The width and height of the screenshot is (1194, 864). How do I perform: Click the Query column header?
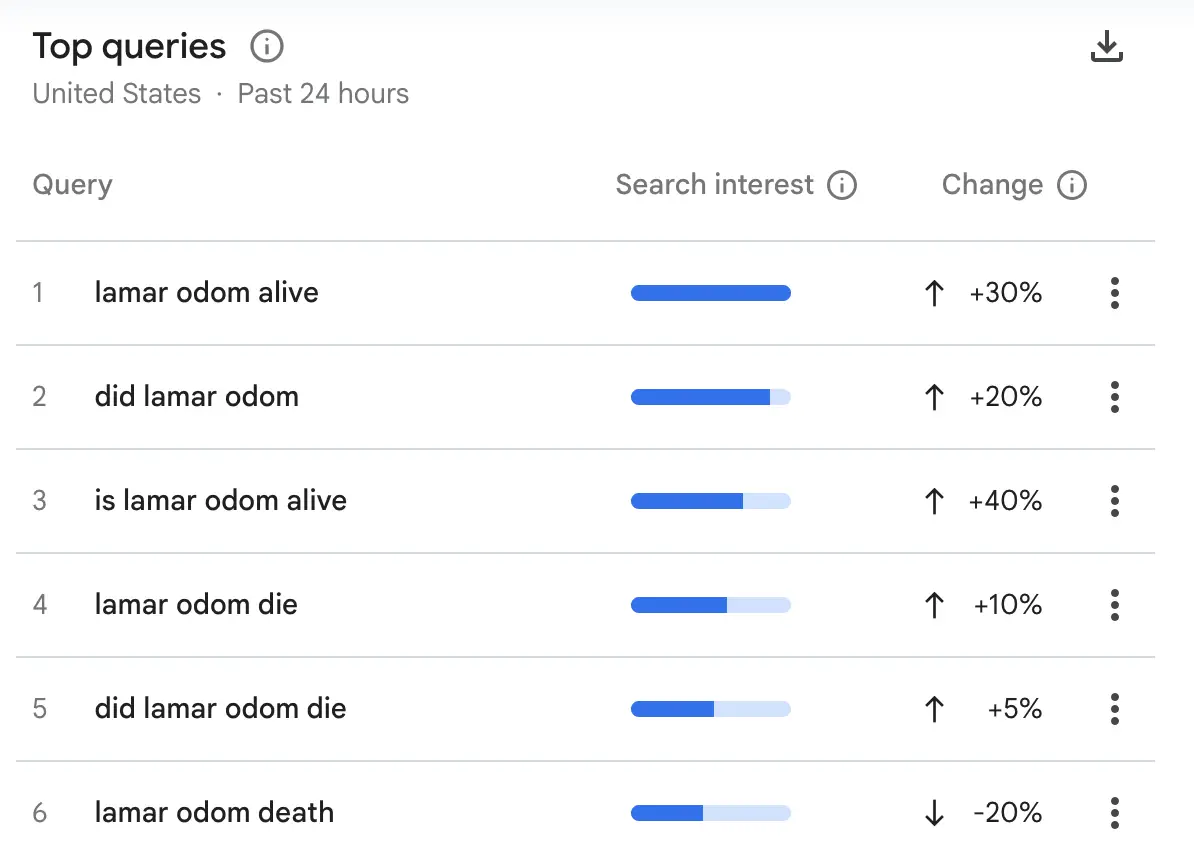tap(72, 185)
